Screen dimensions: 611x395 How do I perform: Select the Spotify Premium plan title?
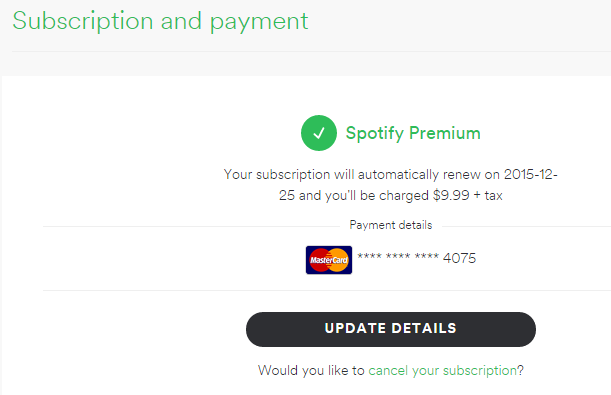(x=413, y=133)
